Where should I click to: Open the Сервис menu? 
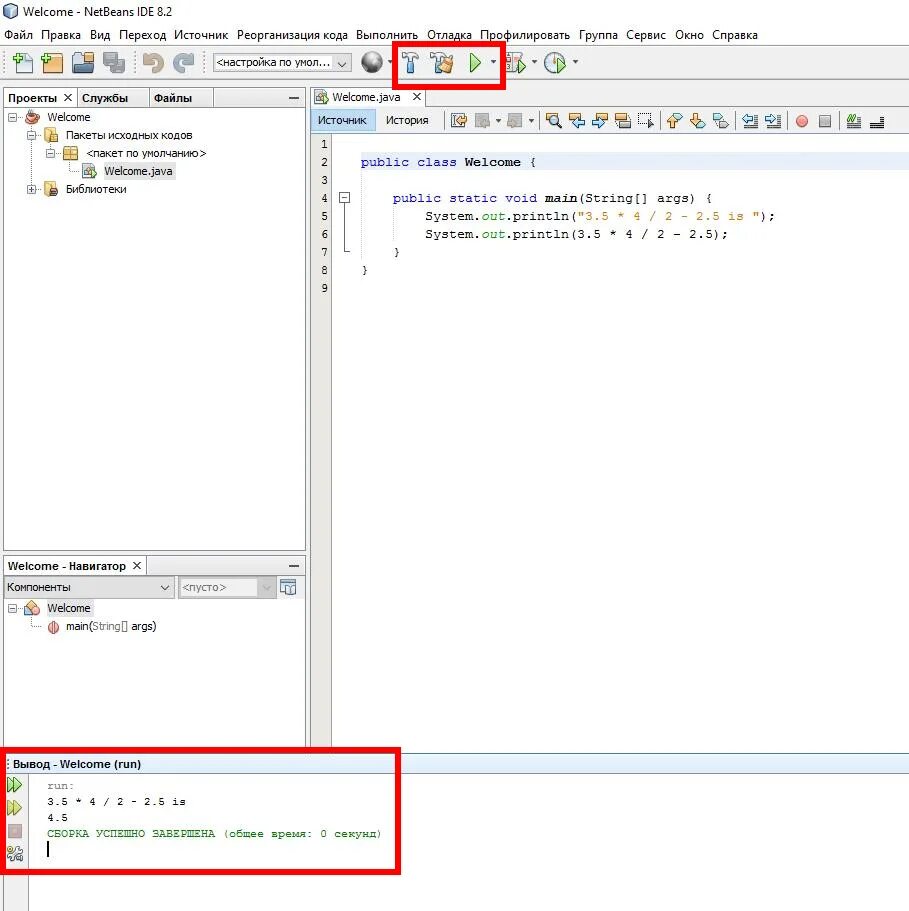point(646,35)
